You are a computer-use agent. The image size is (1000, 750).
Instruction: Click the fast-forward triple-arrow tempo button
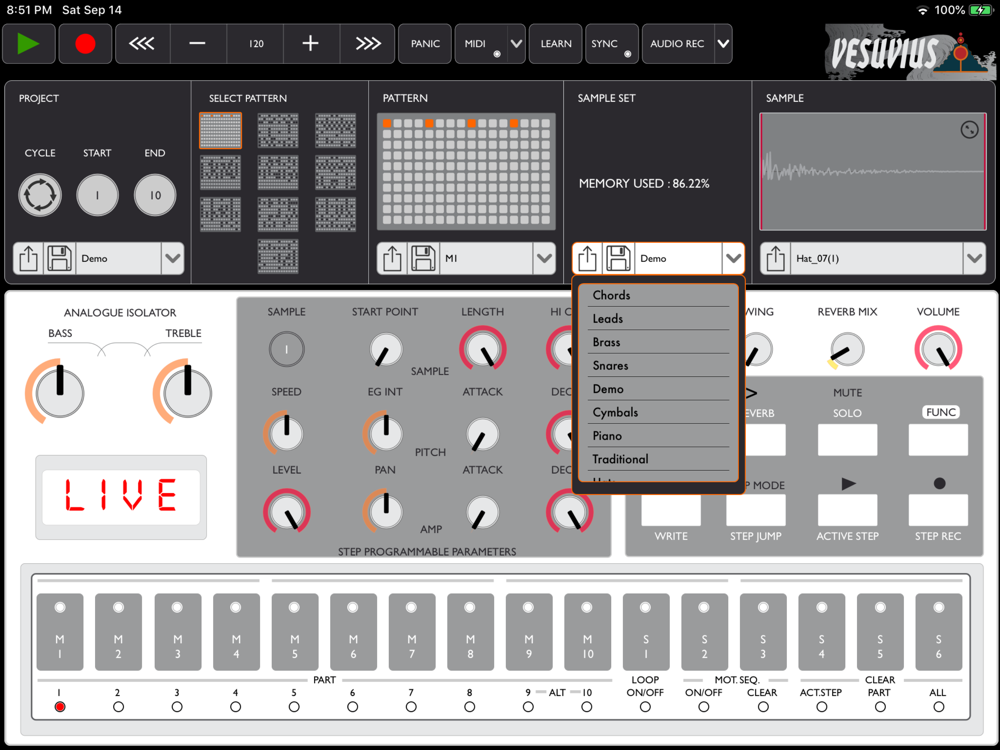click(x=367, y=44)
